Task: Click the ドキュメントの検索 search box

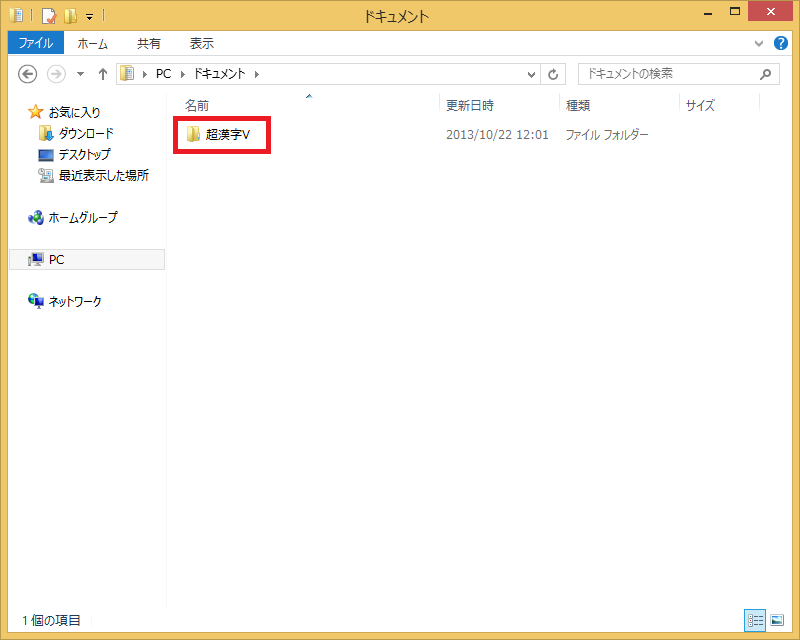Action: click(668, 74)
